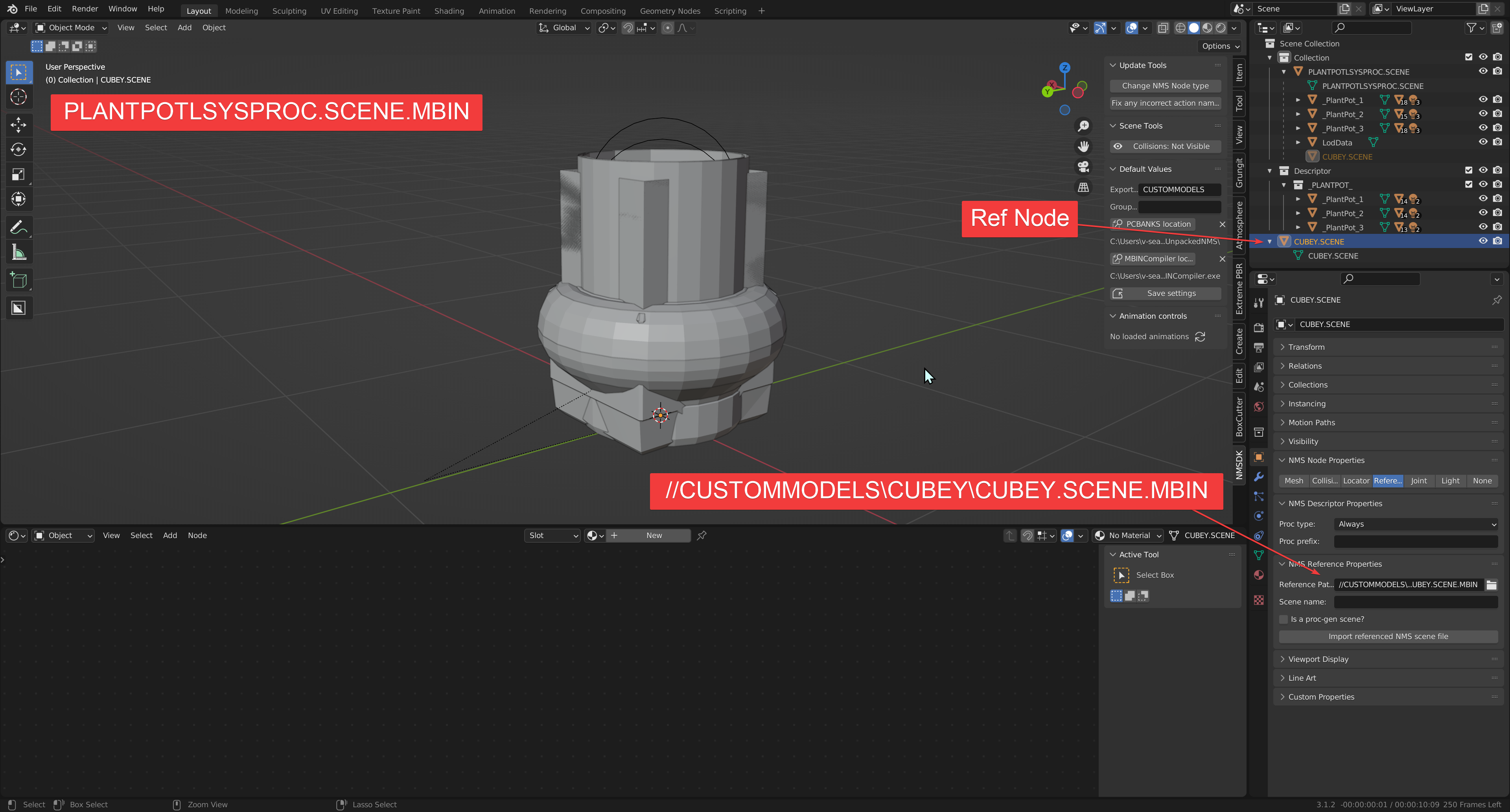Browse for reference path folder icon

(1491, 585)
